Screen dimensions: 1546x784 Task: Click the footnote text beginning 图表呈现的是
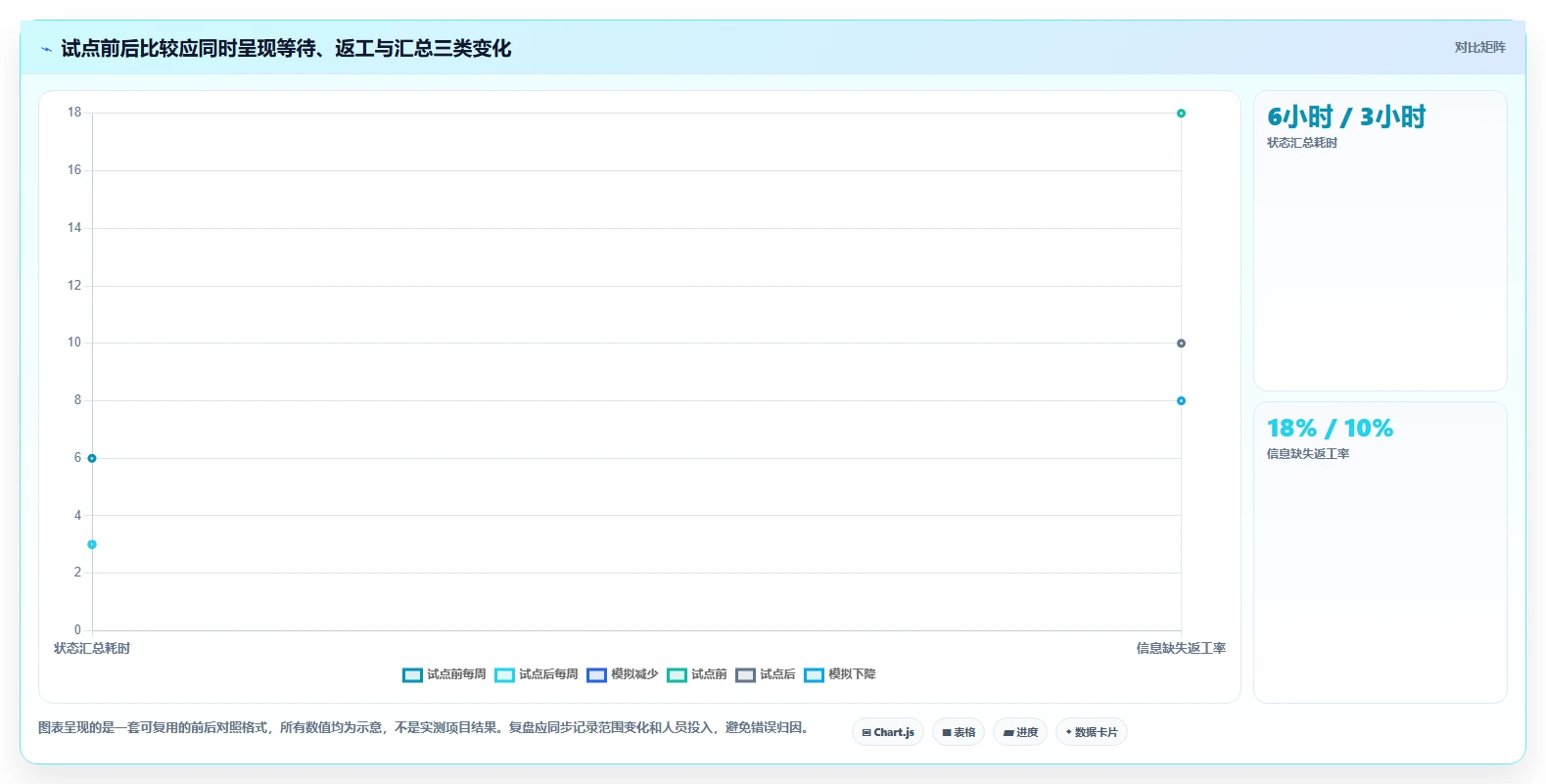pos(424,727)
